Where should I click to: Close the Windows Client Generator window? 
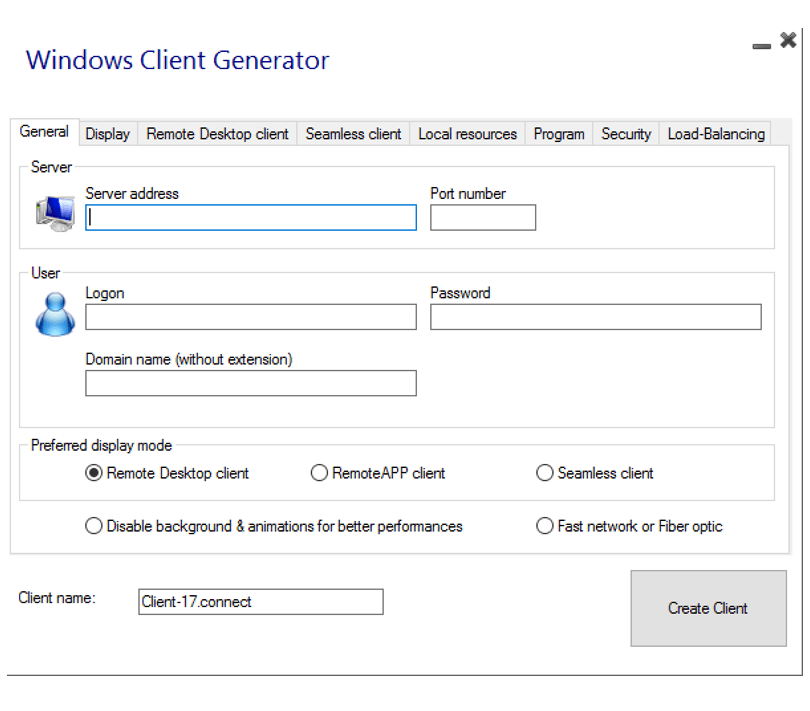point(788,40)
